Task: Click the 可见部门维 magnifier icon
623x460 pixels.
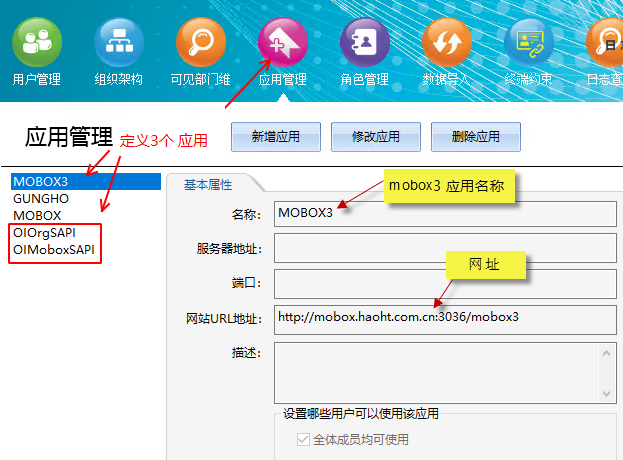Action: 200,42
